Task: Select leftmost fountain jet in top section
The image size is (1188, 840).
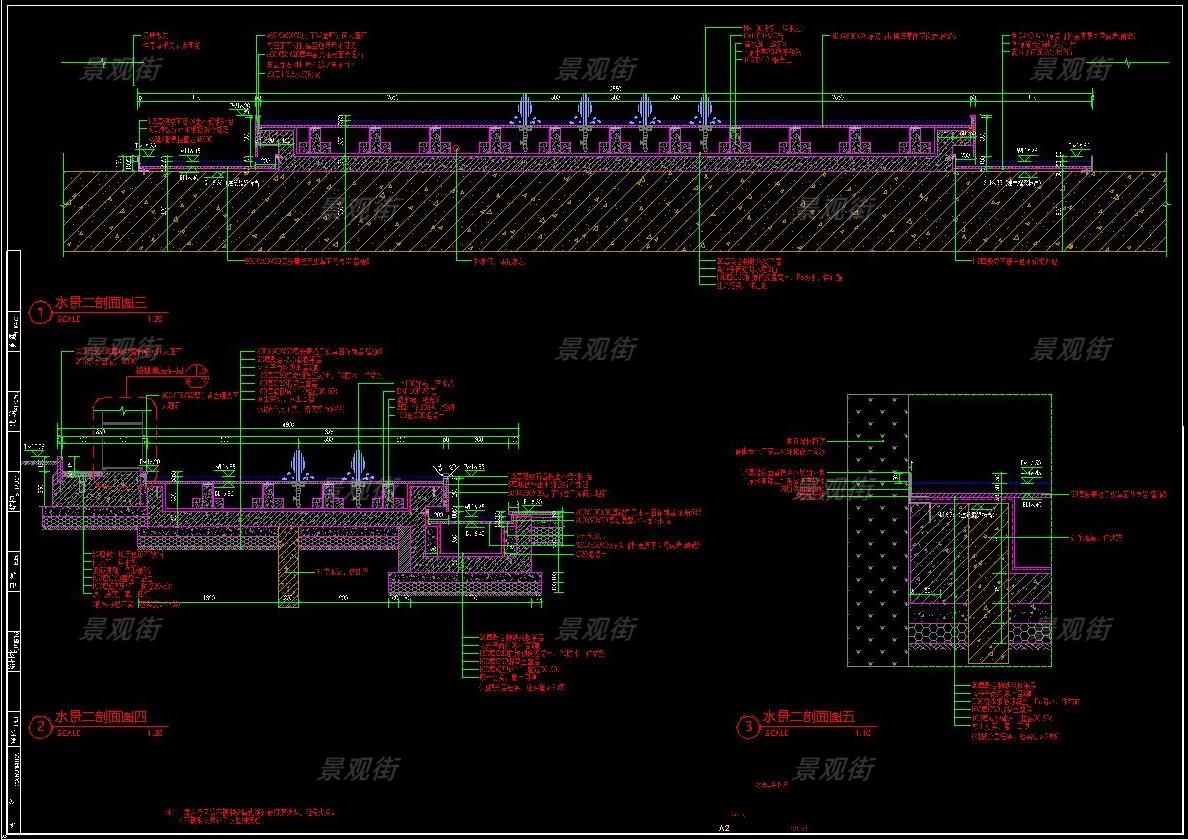Action: click(x=524, y=110)
